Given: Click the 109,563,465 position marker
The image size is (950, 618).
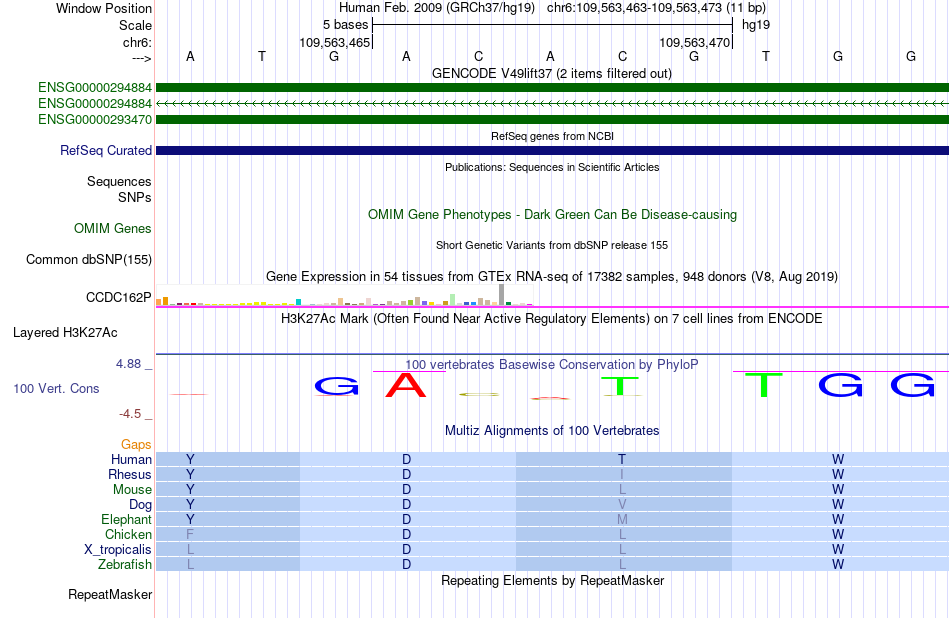Looking at the screenshot, I should pos(334,42).
